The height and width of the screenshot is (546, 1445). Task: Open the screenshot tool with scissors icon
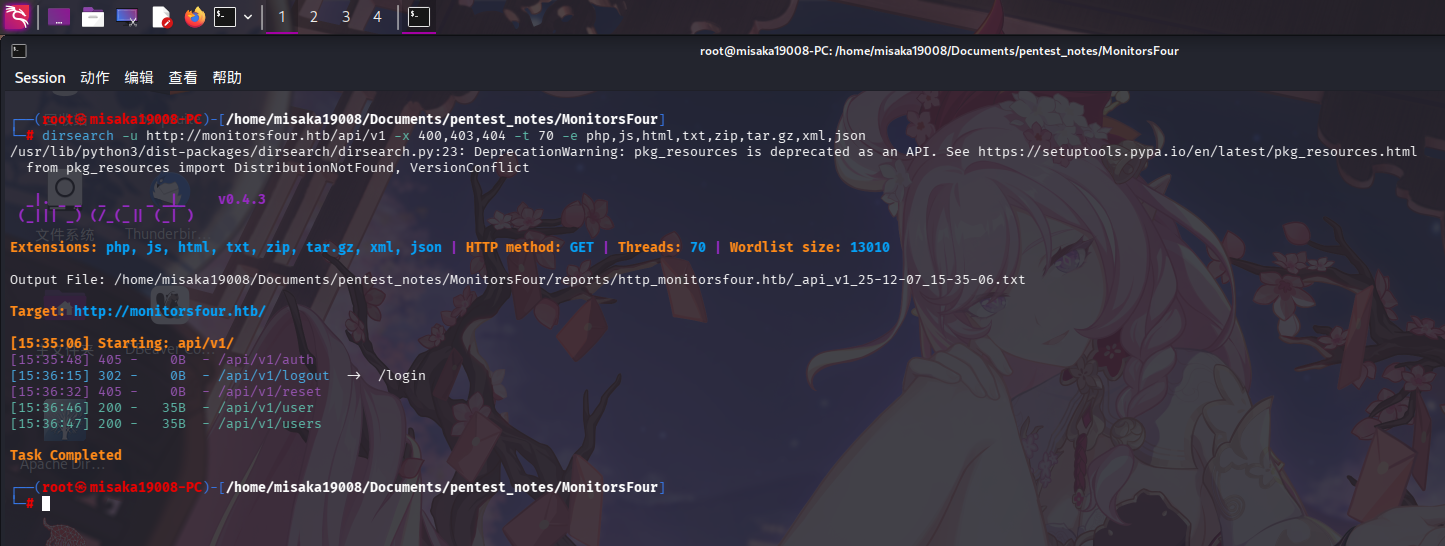(x=127, y=17)
